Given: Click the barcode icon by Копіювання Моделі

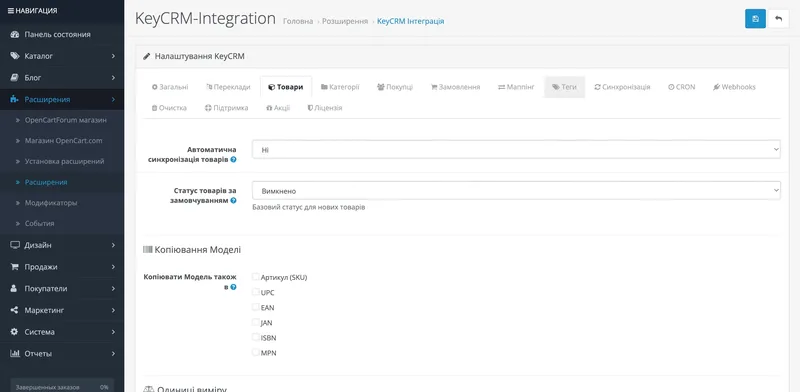Looking at the screenshot, I should point(147,250).
